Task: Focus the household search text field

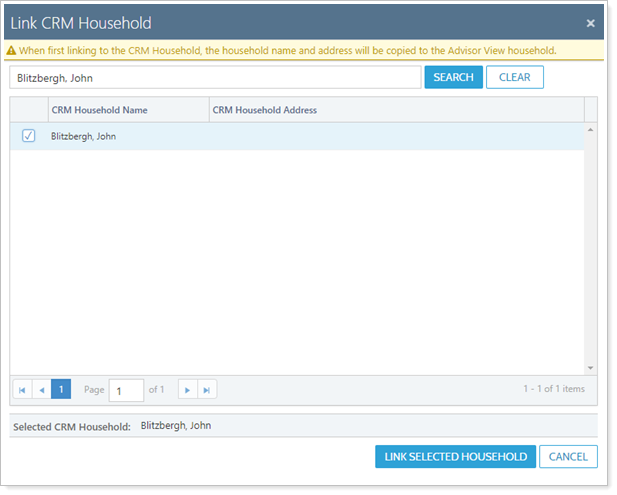Action: click(215, 77)
